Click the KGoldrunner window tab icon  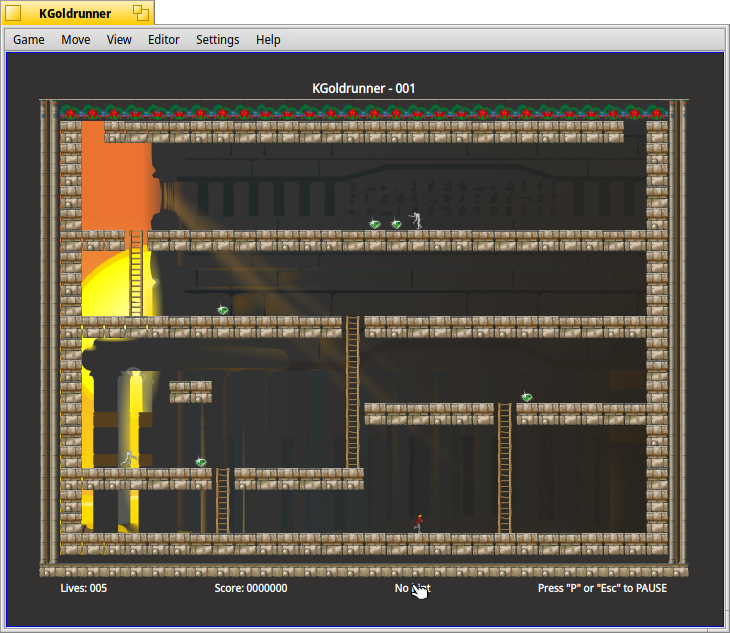(13, 13)
